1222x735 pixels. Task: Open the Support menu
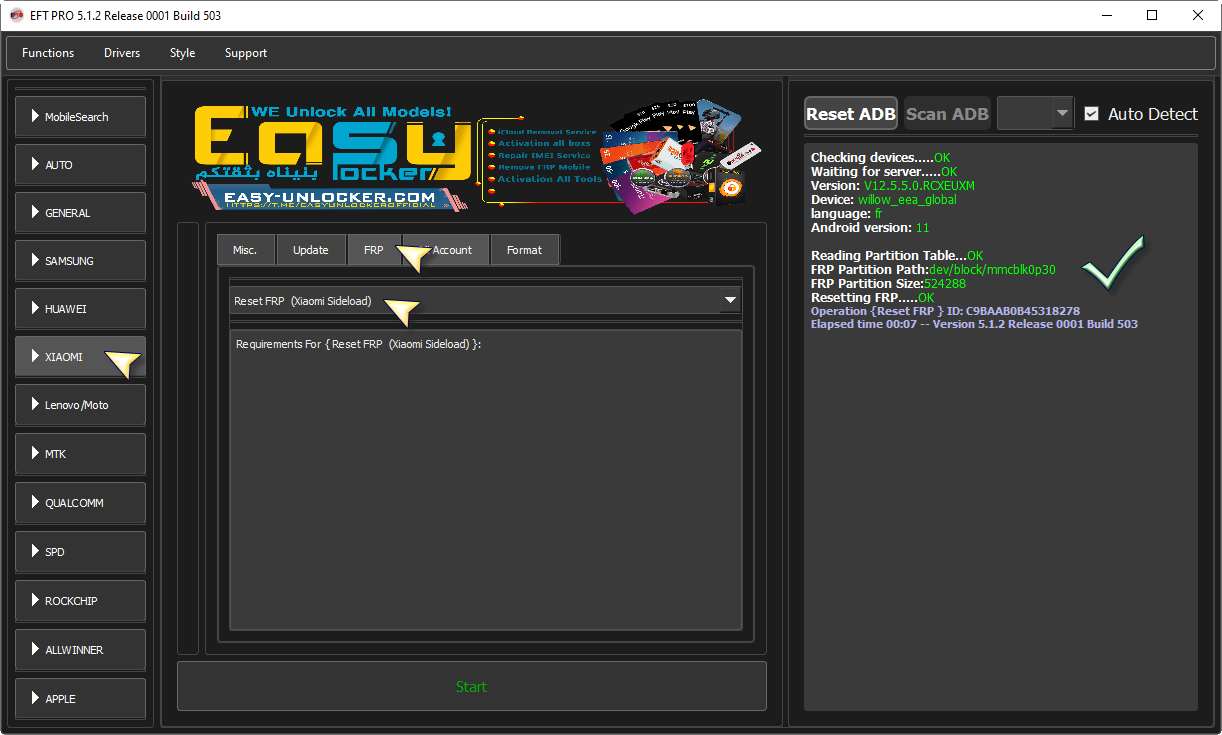coord(246,53)
